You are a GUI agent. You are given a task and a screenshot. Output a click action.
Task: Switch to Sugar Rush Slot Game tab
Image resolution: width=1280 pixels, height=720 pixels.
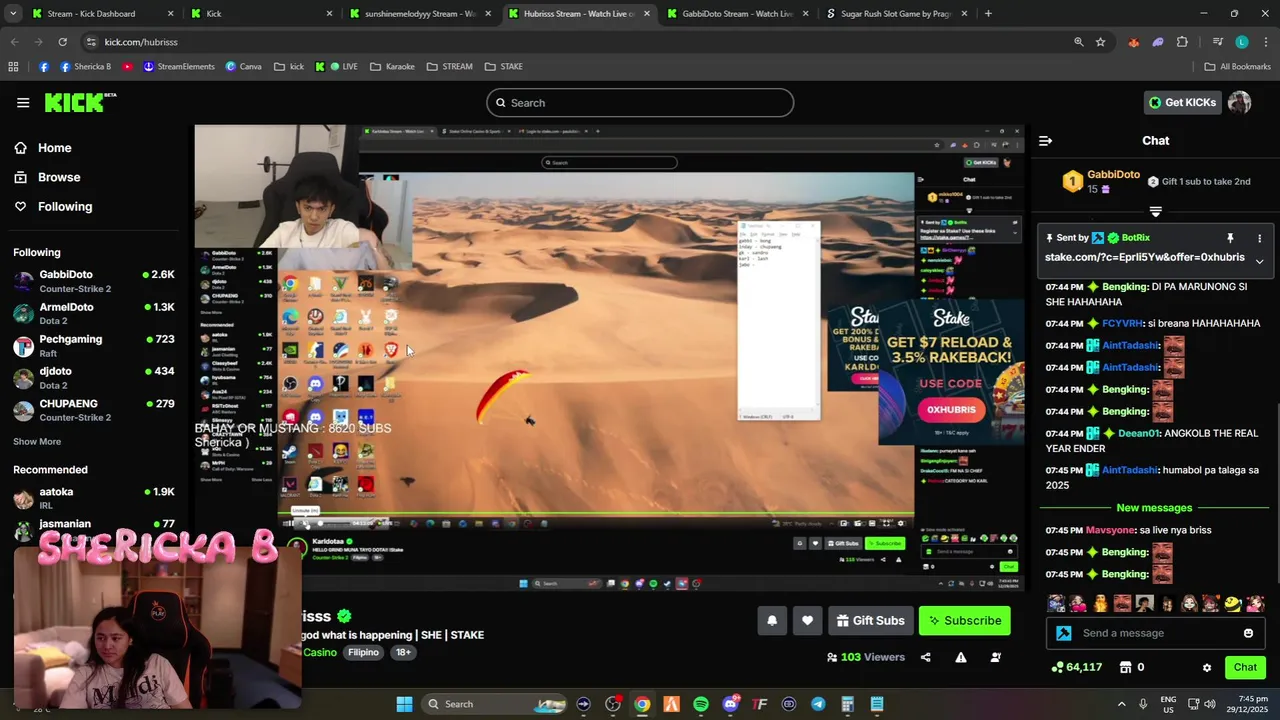[895, 14]
